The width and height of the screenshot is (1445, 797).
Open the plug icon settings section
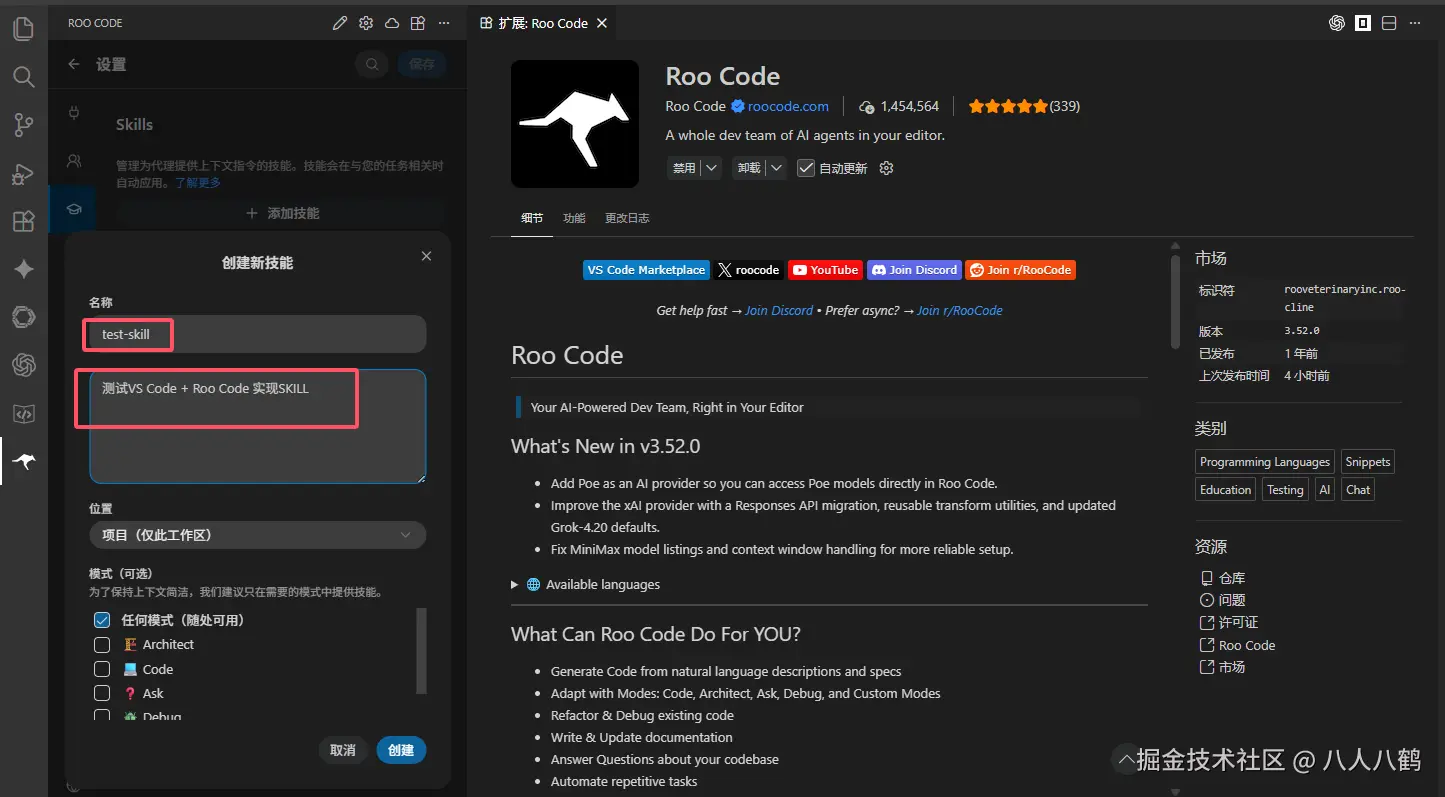73,113
